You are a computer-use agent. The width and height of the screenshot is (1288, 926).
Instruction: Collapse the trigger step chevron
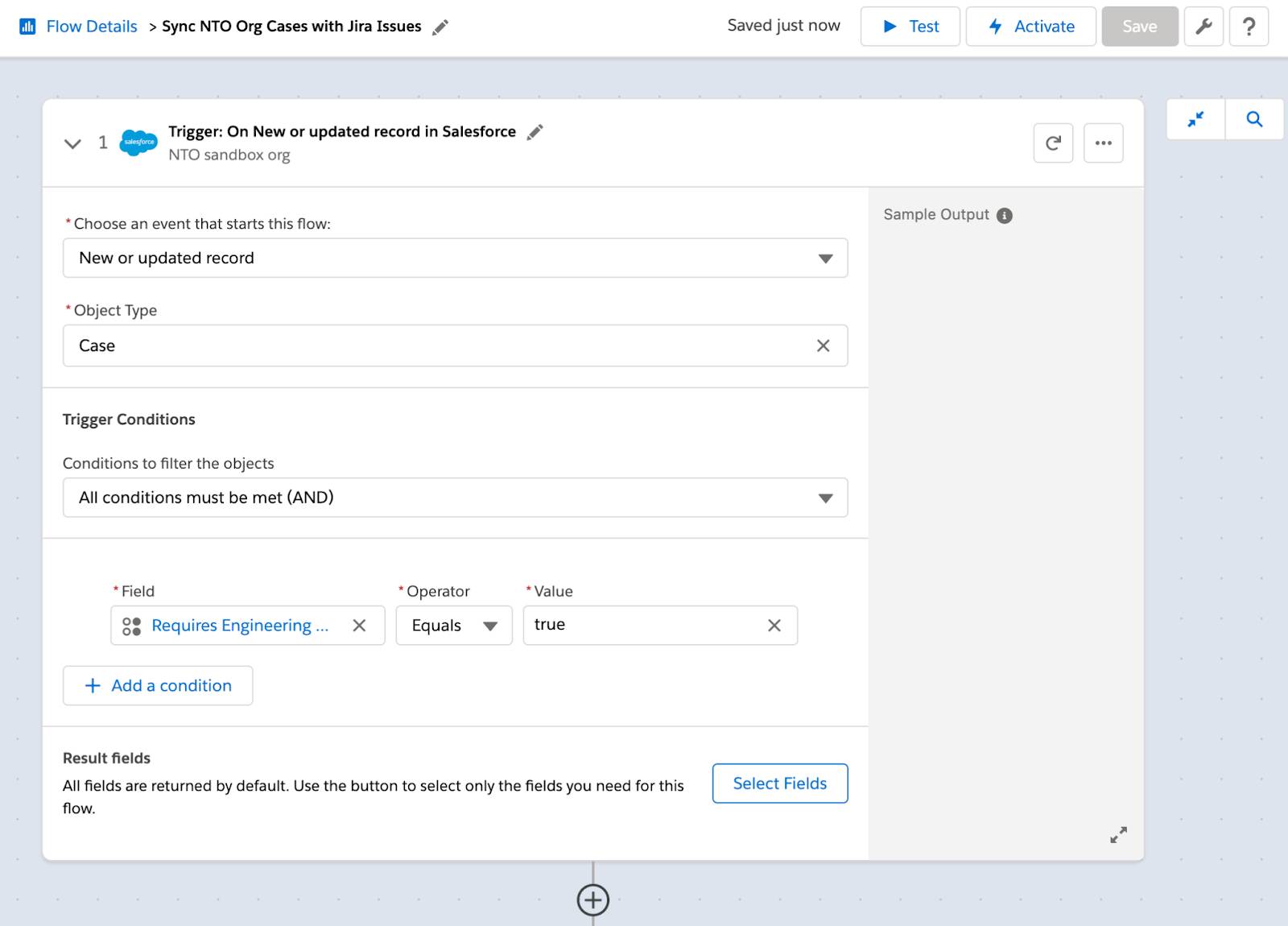tap(72, 143)
